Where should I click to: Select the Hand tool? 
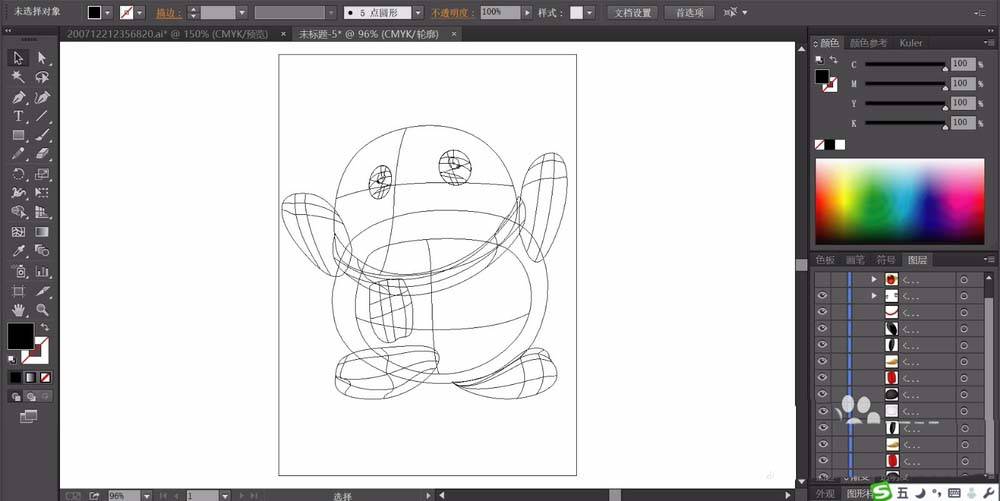tap(18, 310)
